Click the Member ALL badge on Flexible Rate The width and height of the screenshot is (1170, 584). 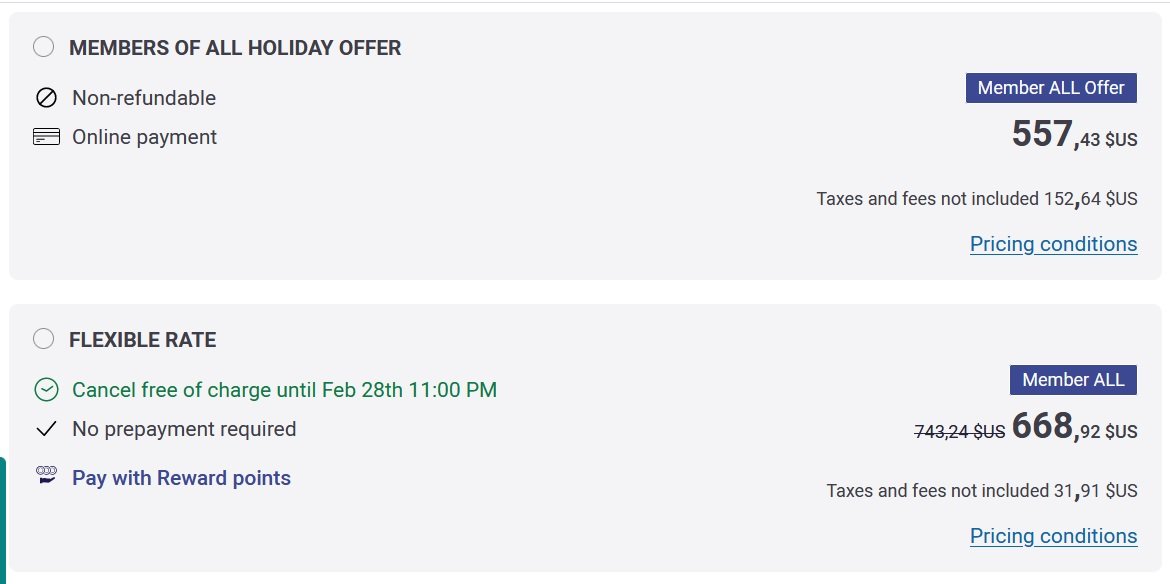(x=1073, y=380)
